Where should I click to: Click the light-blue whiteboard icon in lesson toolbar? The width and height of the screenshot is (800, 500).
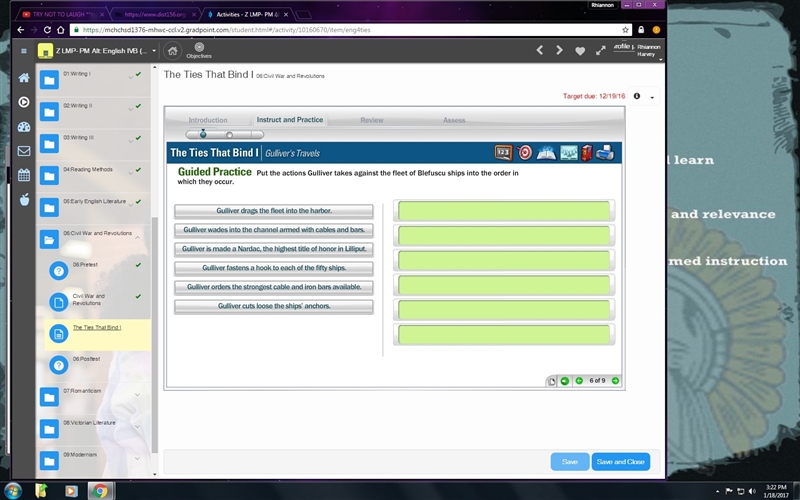tap(568, 153)
